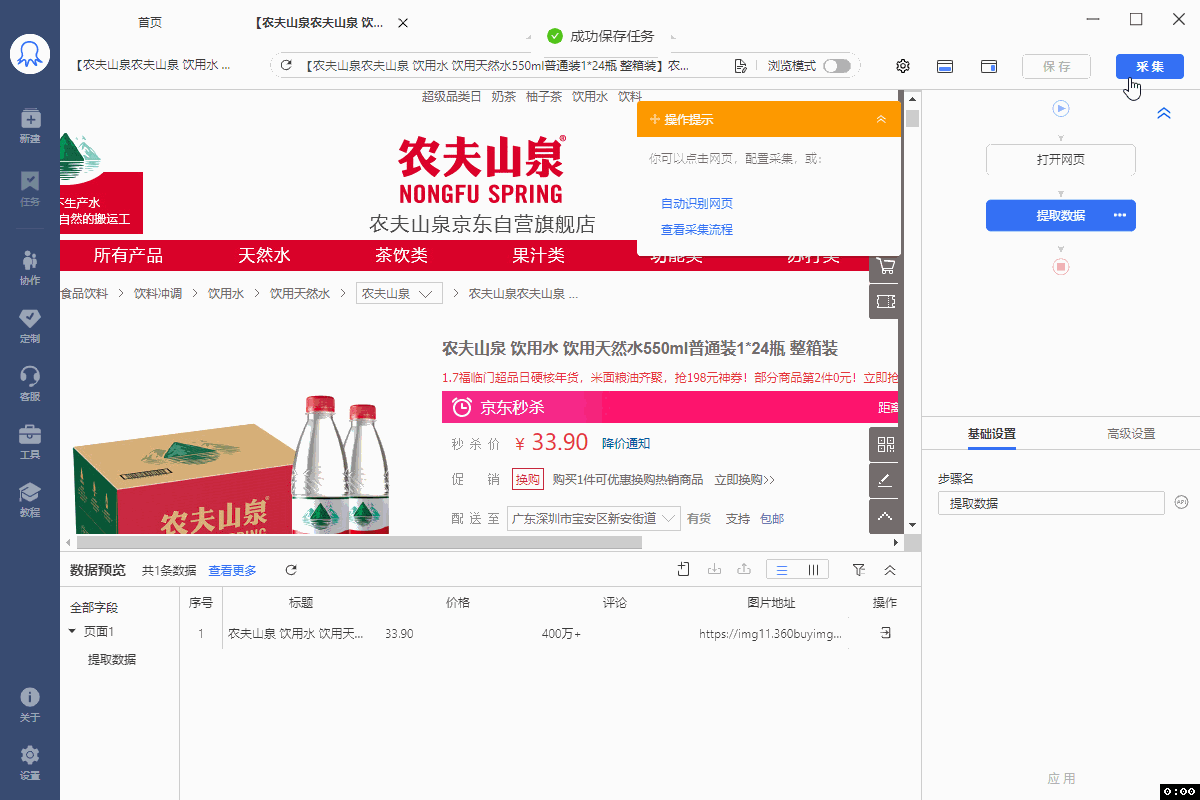Open the 任务 sidebar icon
1200x800 pixels.
(30, 188)
